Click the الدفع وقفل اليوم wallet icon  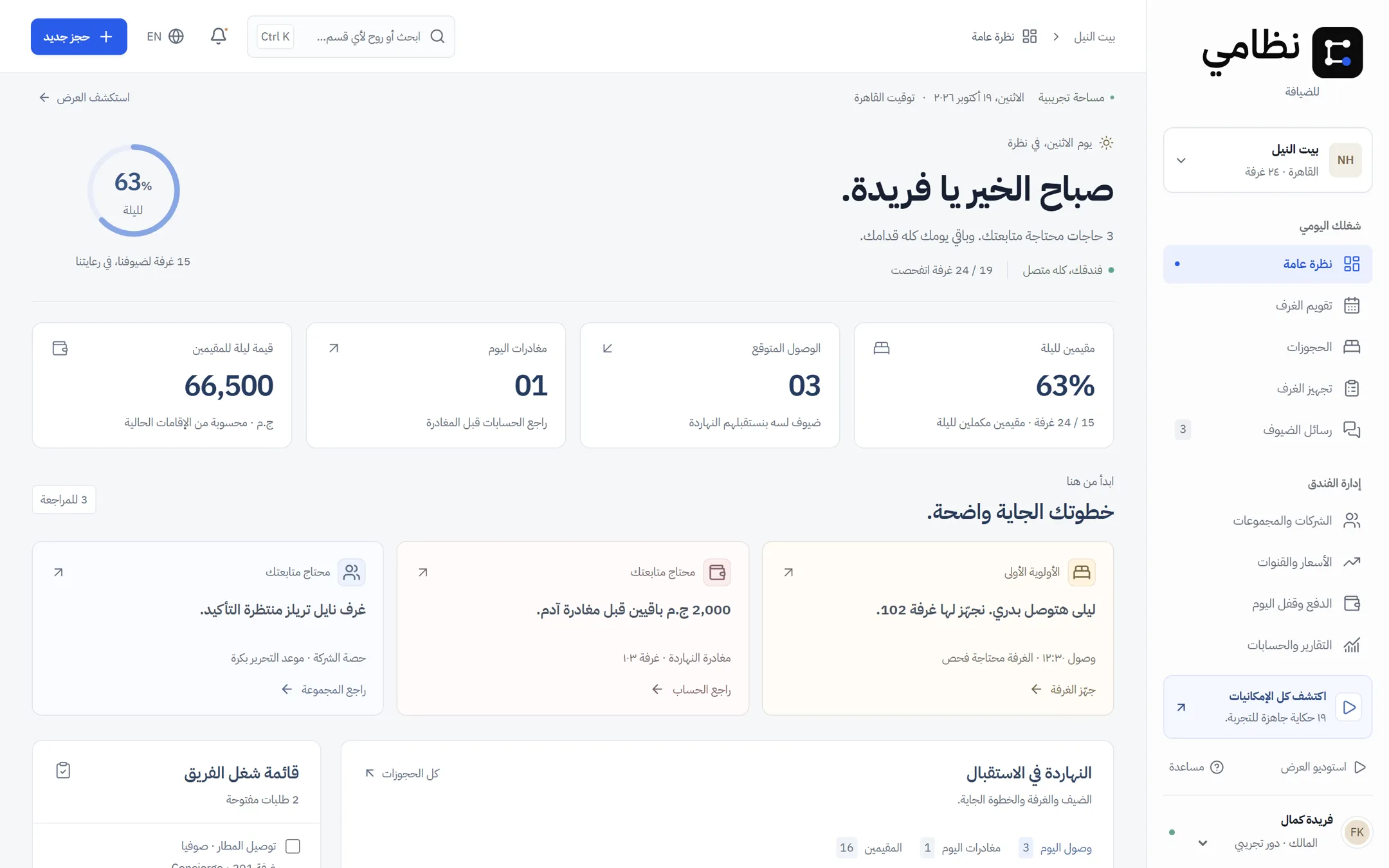(x=1352, y=603)
